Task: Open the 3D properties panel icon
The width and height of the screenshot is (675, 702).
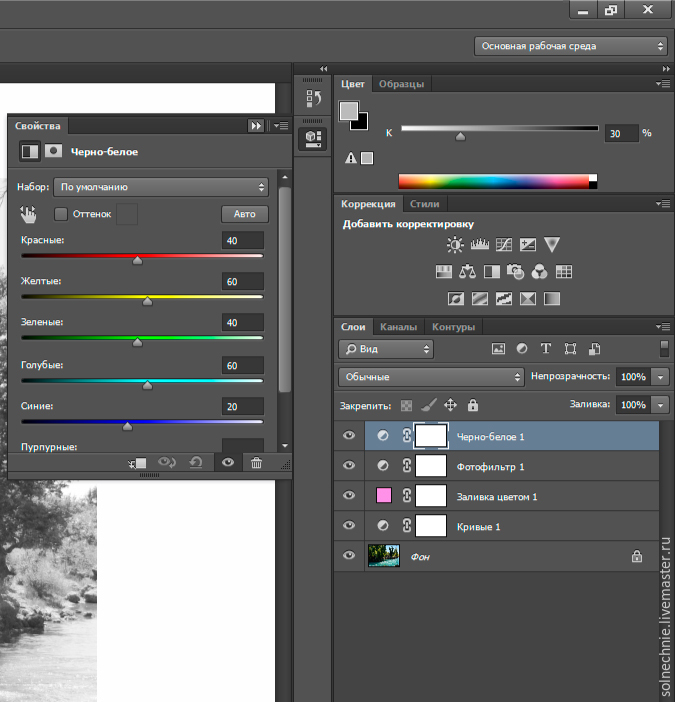Action: click(x=313, y=139)
